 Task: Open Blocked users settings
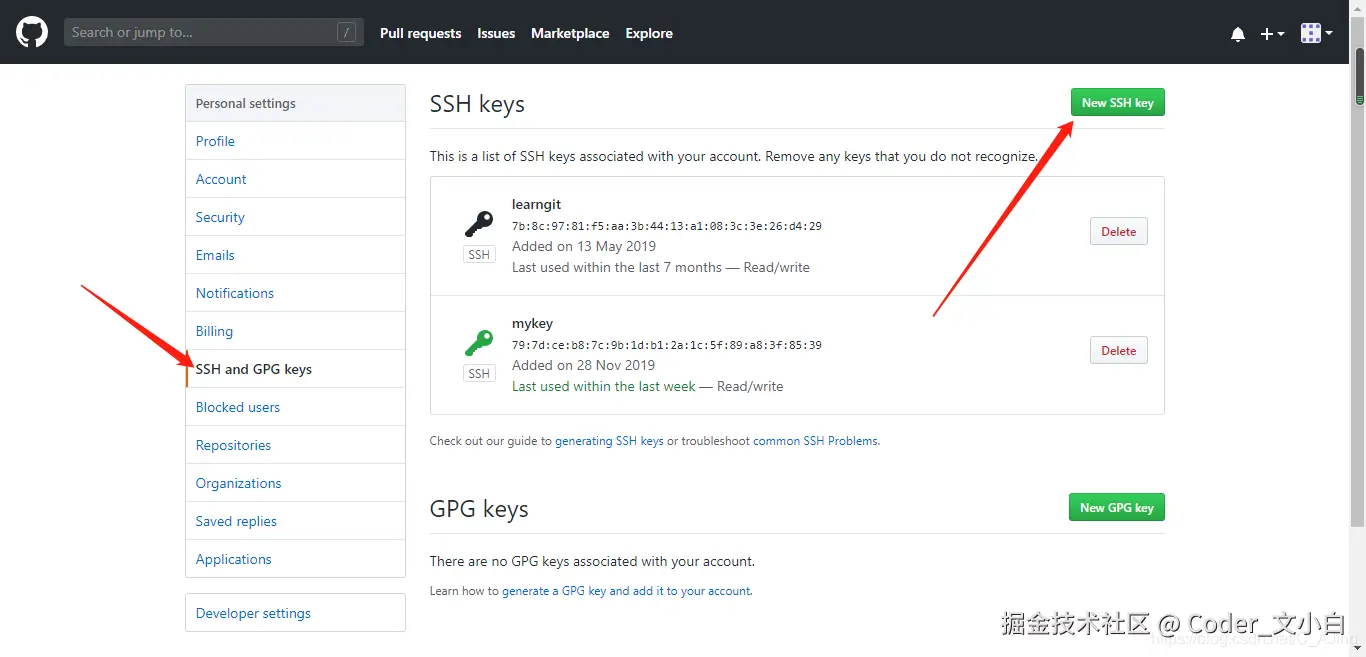[x=295, y=407]
